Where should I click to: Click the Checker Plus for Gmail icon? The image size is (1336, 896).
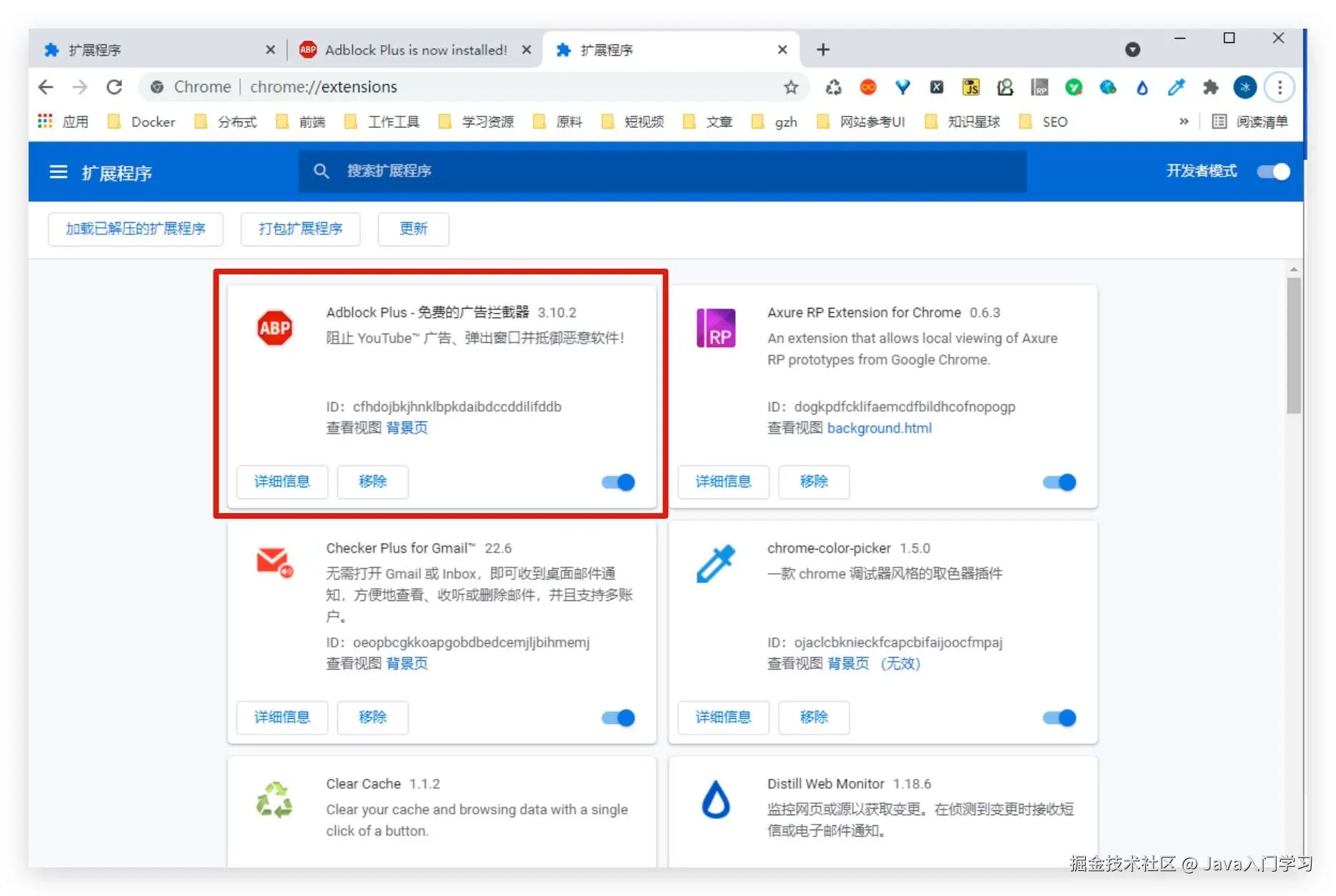[275, 562]
